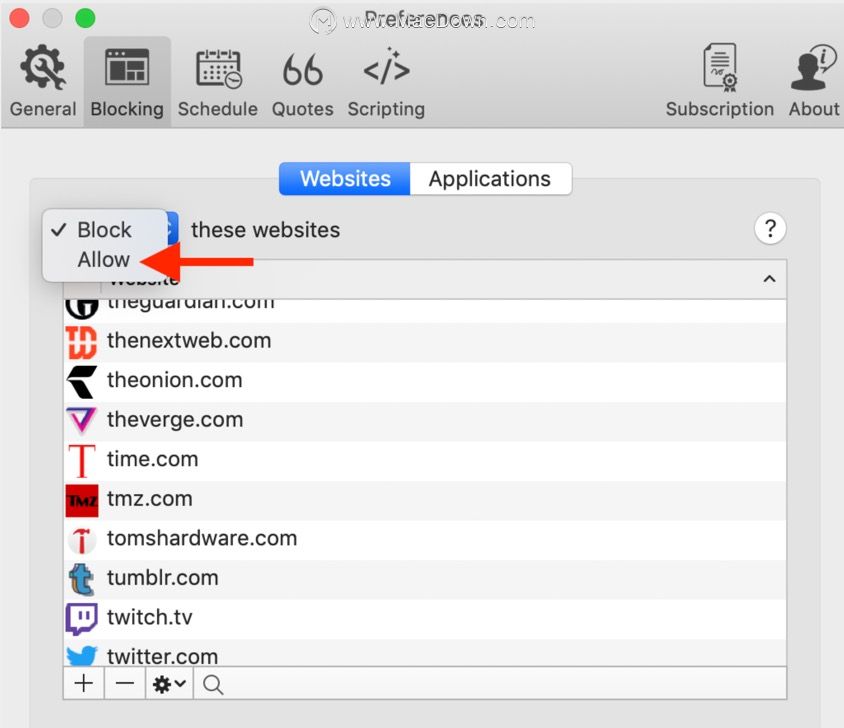The height and width of the screenshot is (728, 844).
Task: Click the twitter.com bird favicon
Action: [82, 655]
